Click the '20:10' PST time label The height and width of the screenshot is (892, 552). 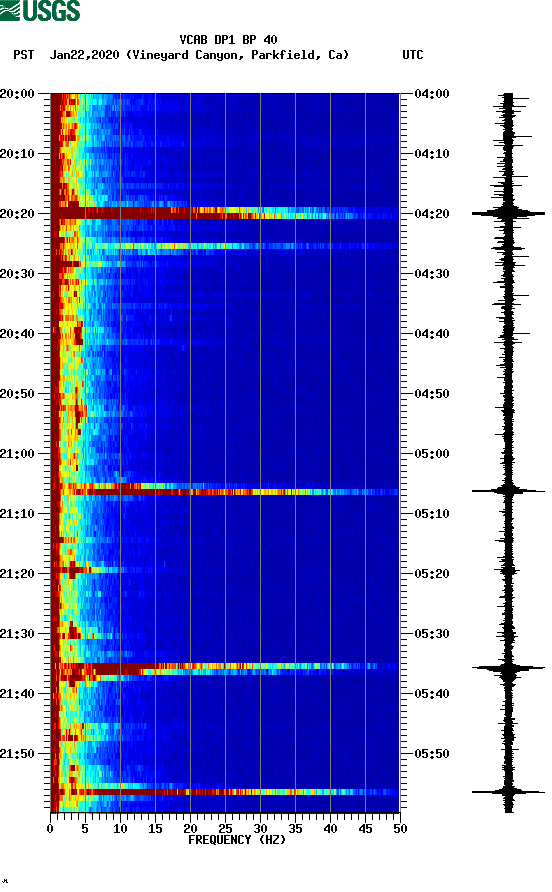coord(18,154)
